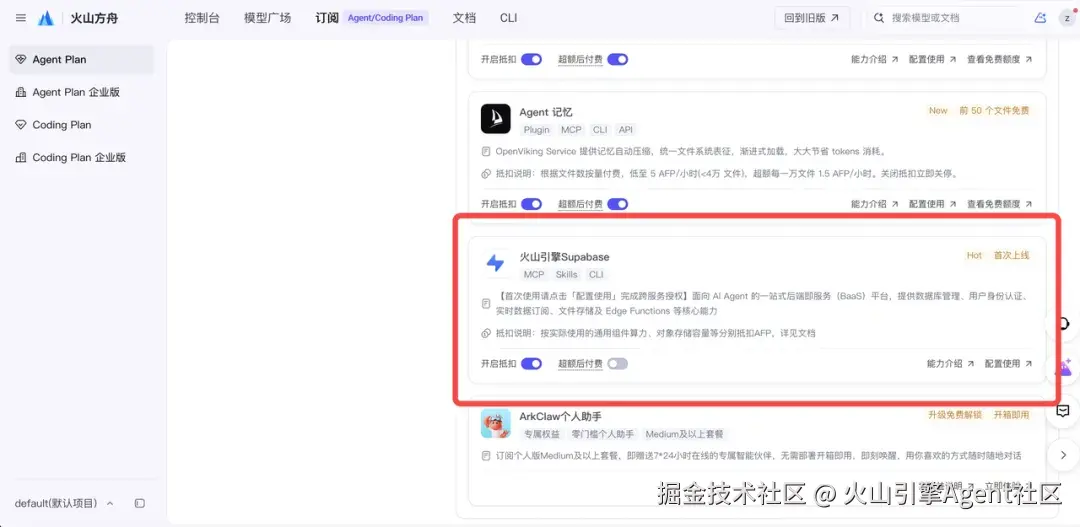
Task: Disable 超额后付费 for Agent 记忆
Action: click(x=617, y=204)
